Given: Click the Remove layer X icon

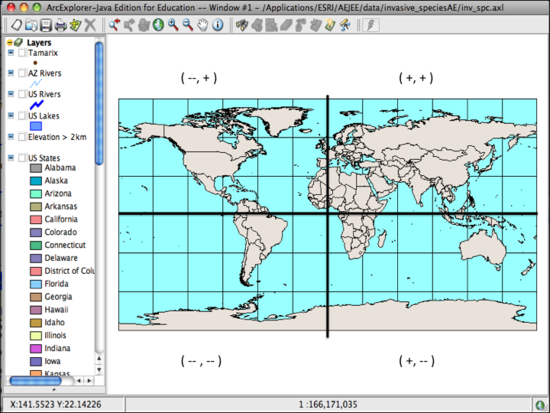Looking at the screenshot, I should [90, 25].
